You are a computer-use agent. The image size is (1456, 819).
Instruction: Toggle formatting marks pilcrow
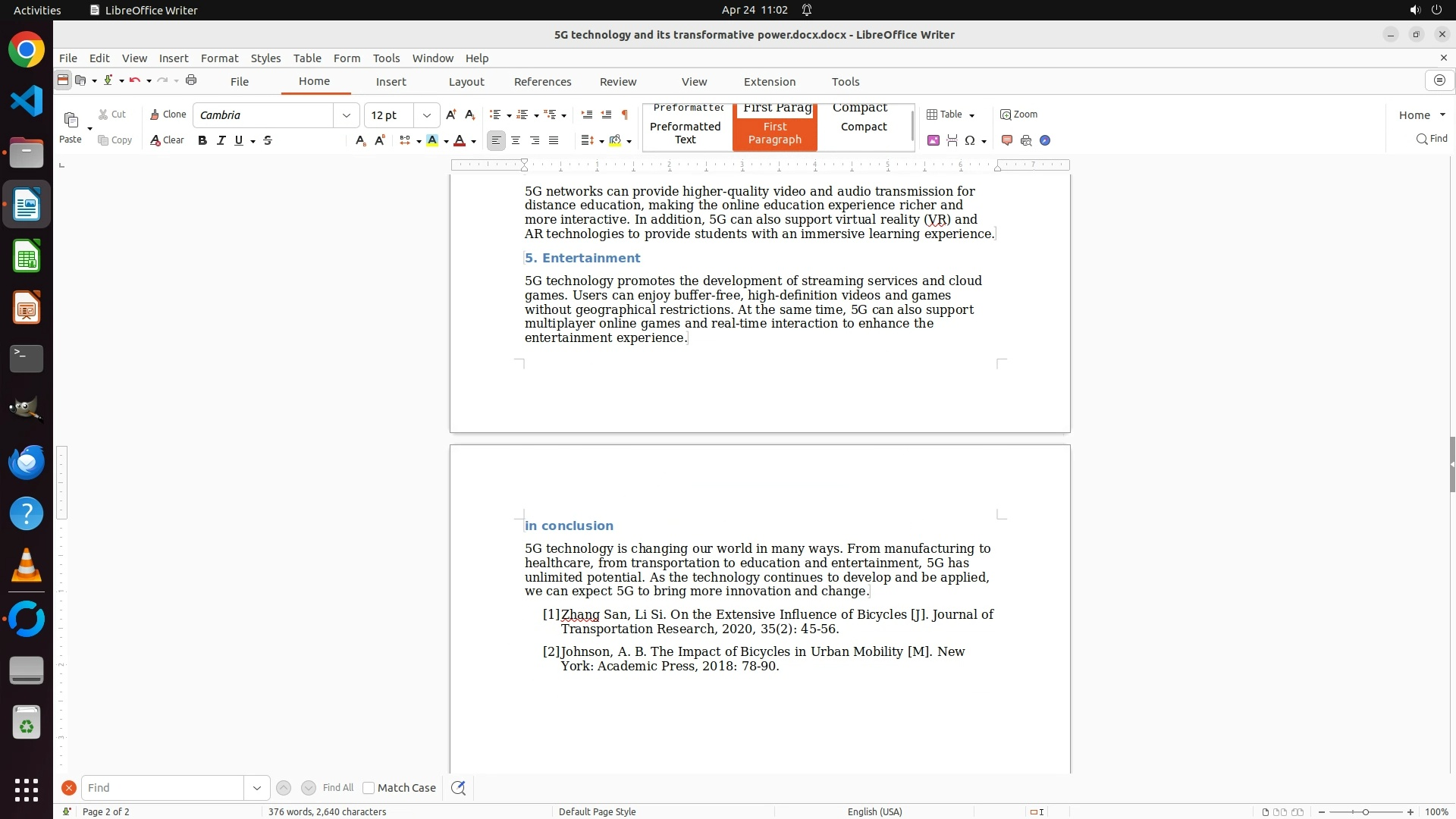[x=625, y=115]
